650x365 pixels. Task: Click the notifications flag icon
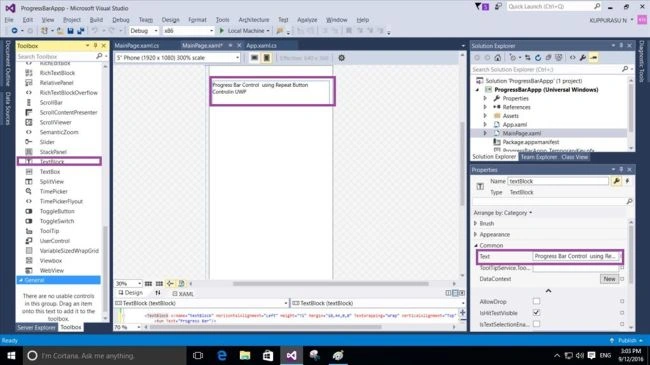pos(482,7)
